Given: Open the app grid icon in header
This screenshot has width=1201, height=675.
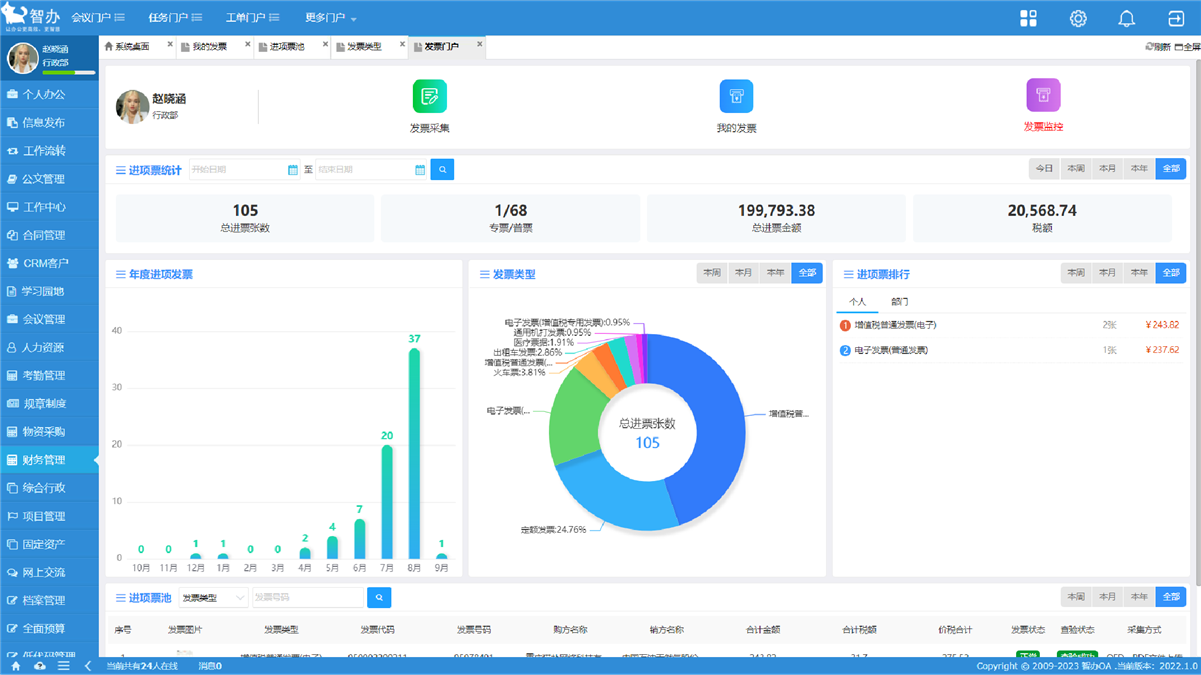Looking at the screenshot, I should (x=1028, y=18).
